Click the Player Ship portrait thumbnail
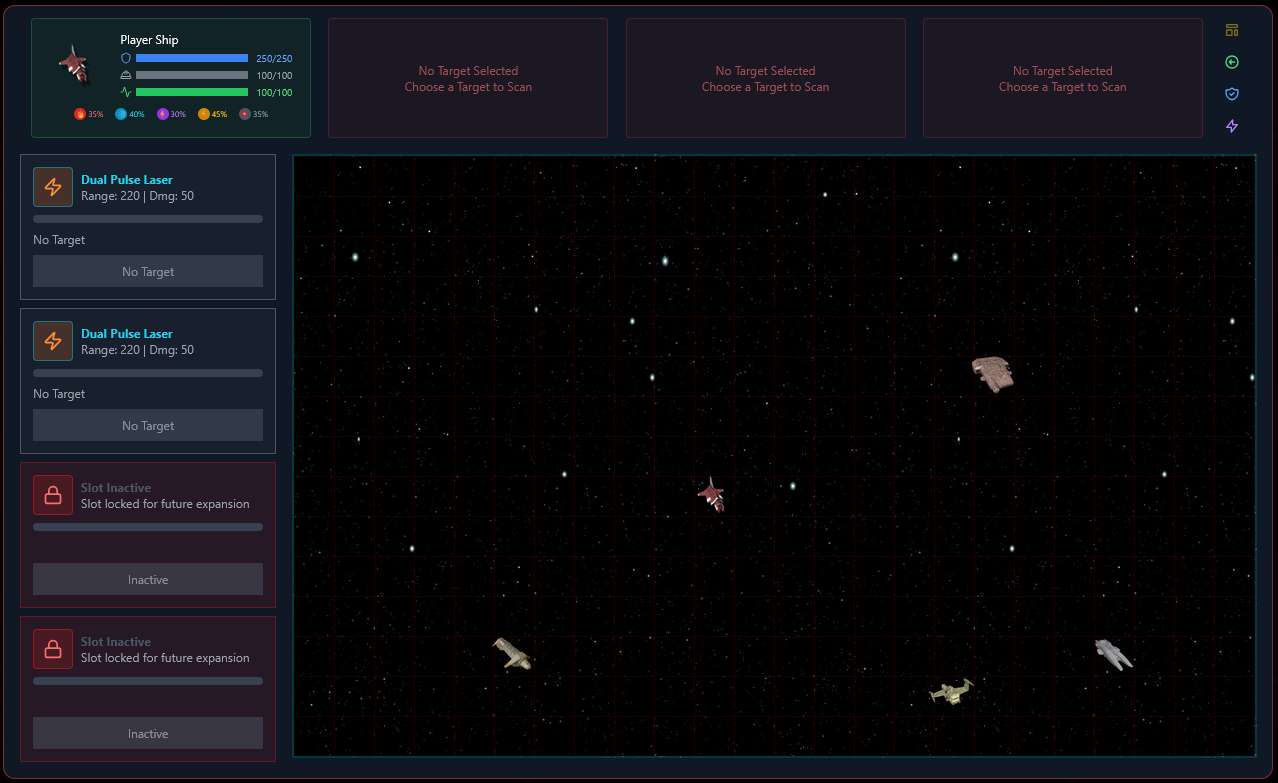The width and height of the screenshot is (1278, 783). 73,65
